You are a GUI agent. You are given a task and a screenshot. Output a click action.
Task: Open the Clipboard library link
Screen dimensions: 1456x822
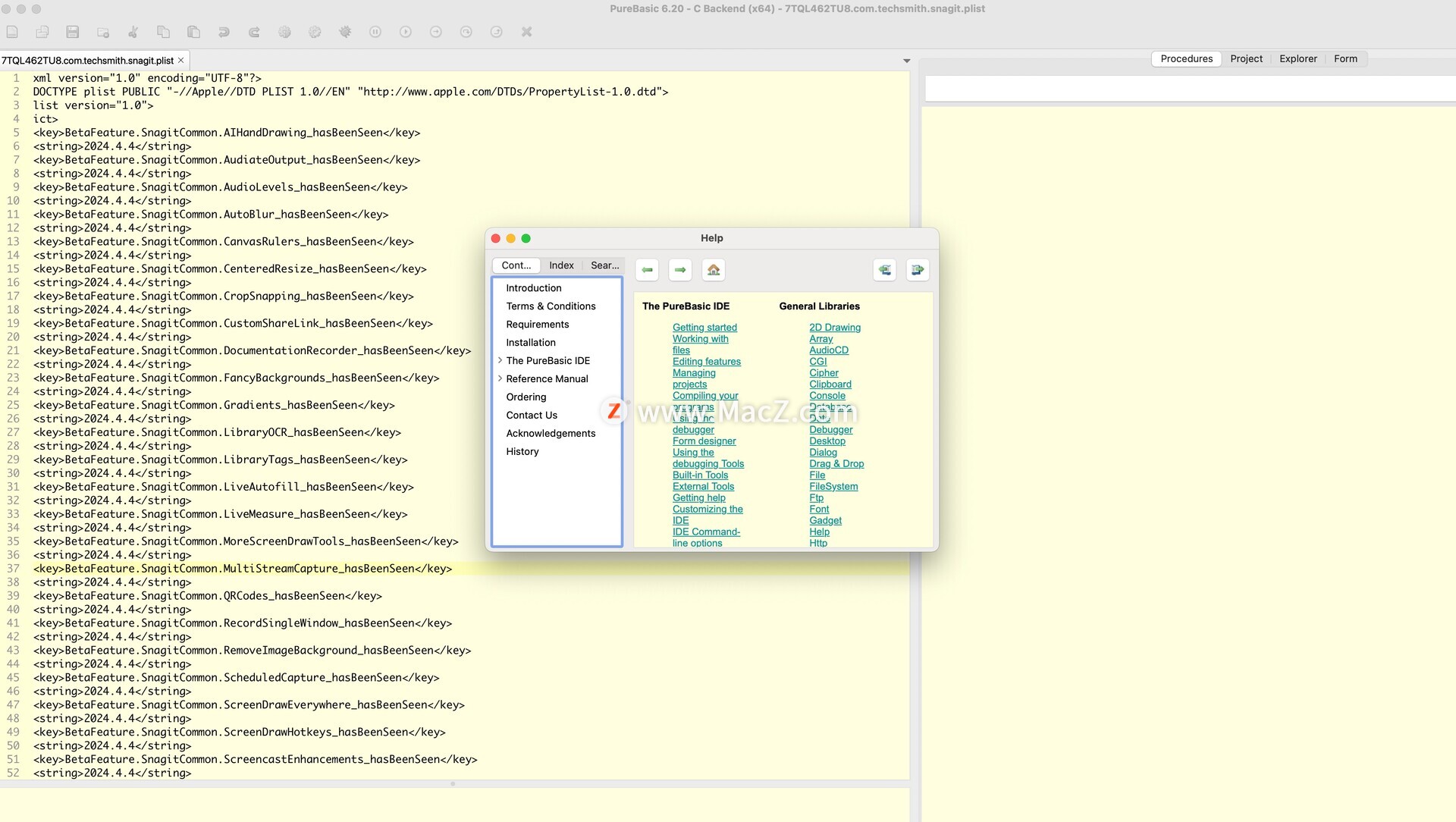(830, 384)
